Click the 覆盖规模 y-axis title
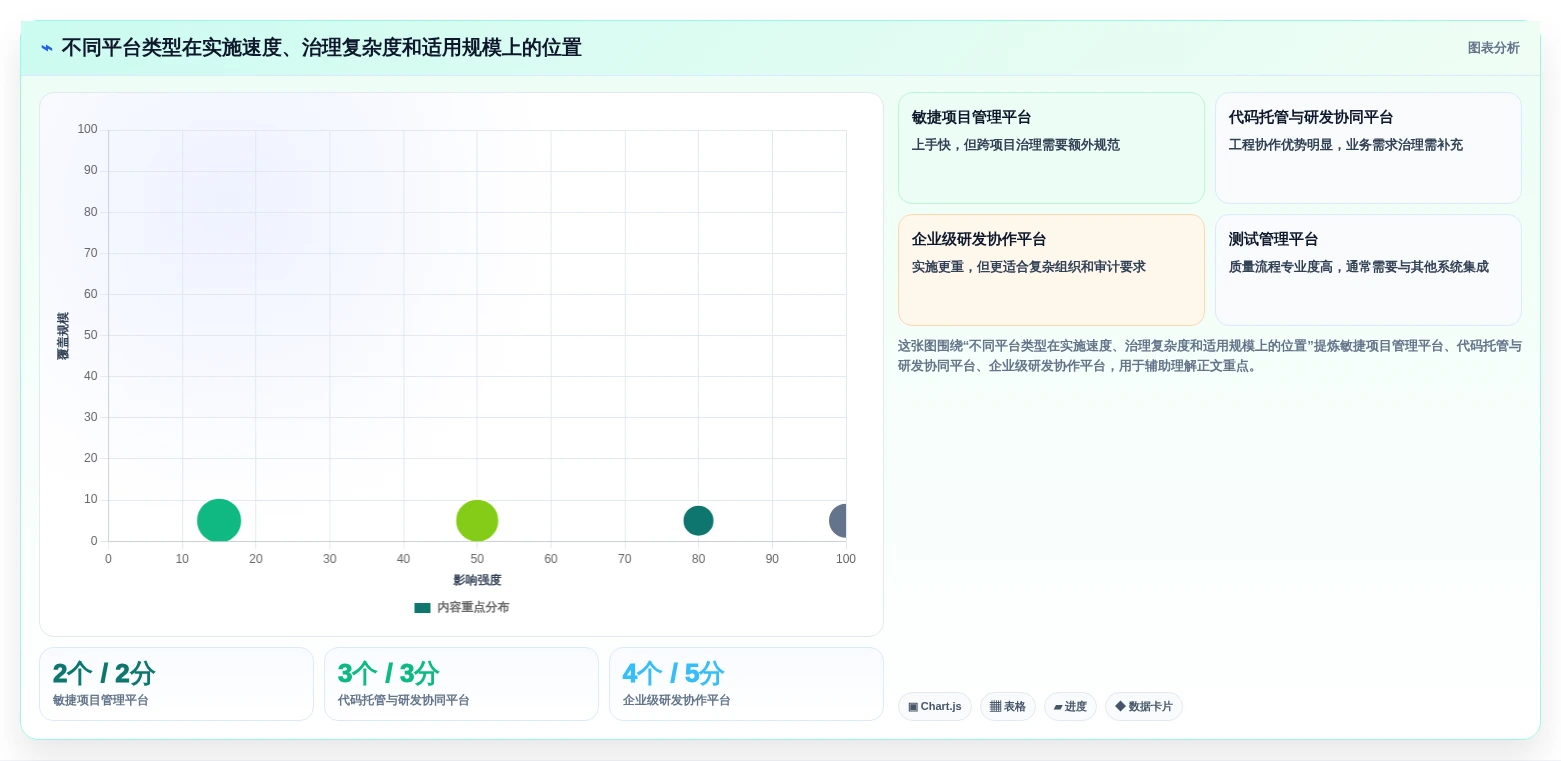Image resolution: width=1561 pixels, height=761 pixels. click(x=63, y=336)
